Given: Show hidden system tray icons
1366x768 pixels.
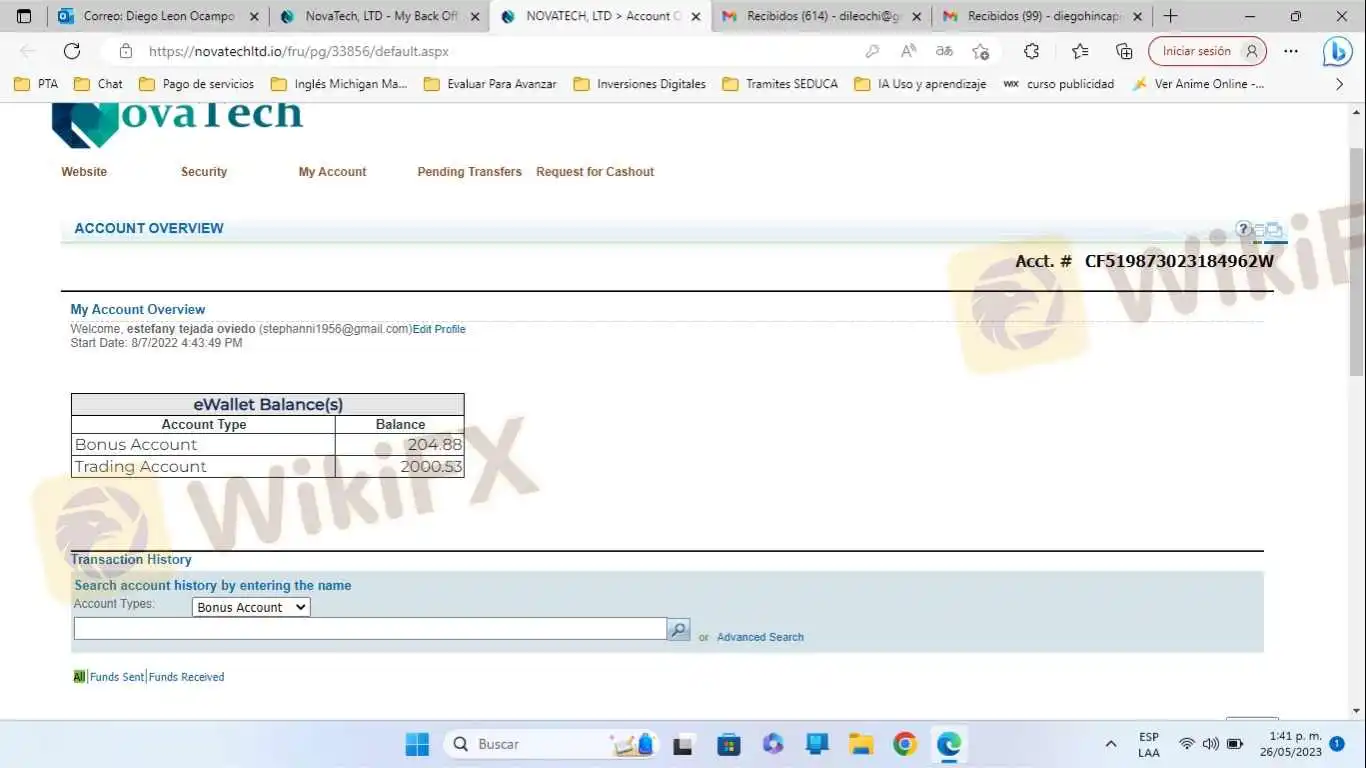Looking at the screenshot, I should coord(1110,744).
